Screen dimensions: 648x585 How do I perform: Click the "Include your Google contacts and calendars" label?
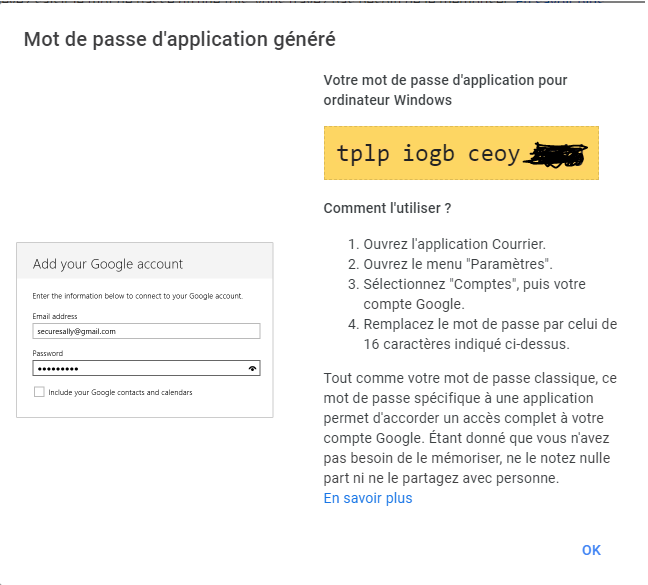tap(120, 392)
